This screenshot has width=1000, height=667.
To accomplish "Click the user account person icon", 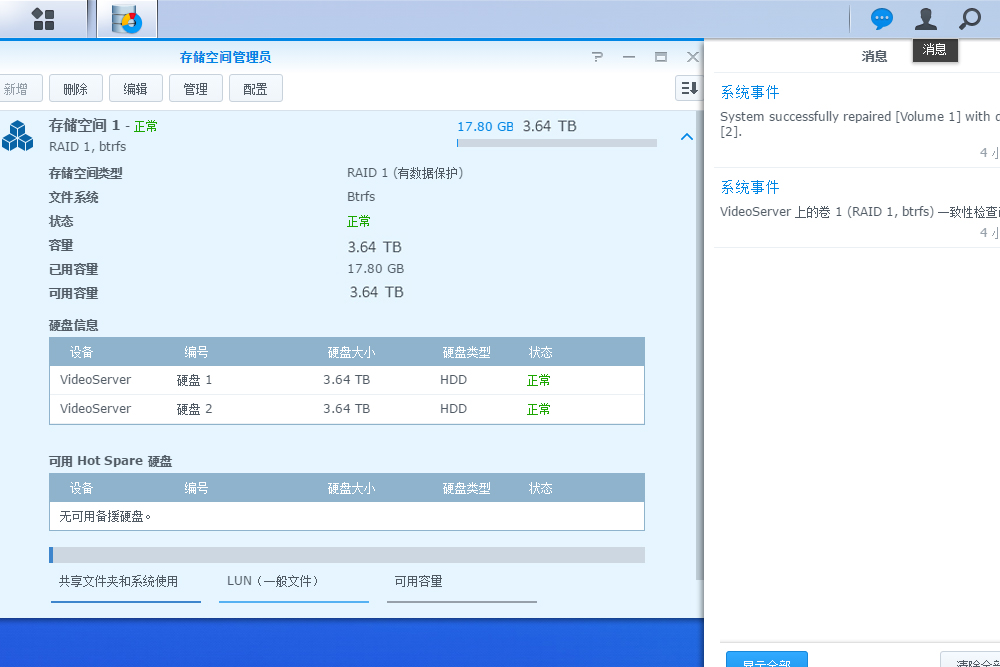I will click(x=925, y=18).
